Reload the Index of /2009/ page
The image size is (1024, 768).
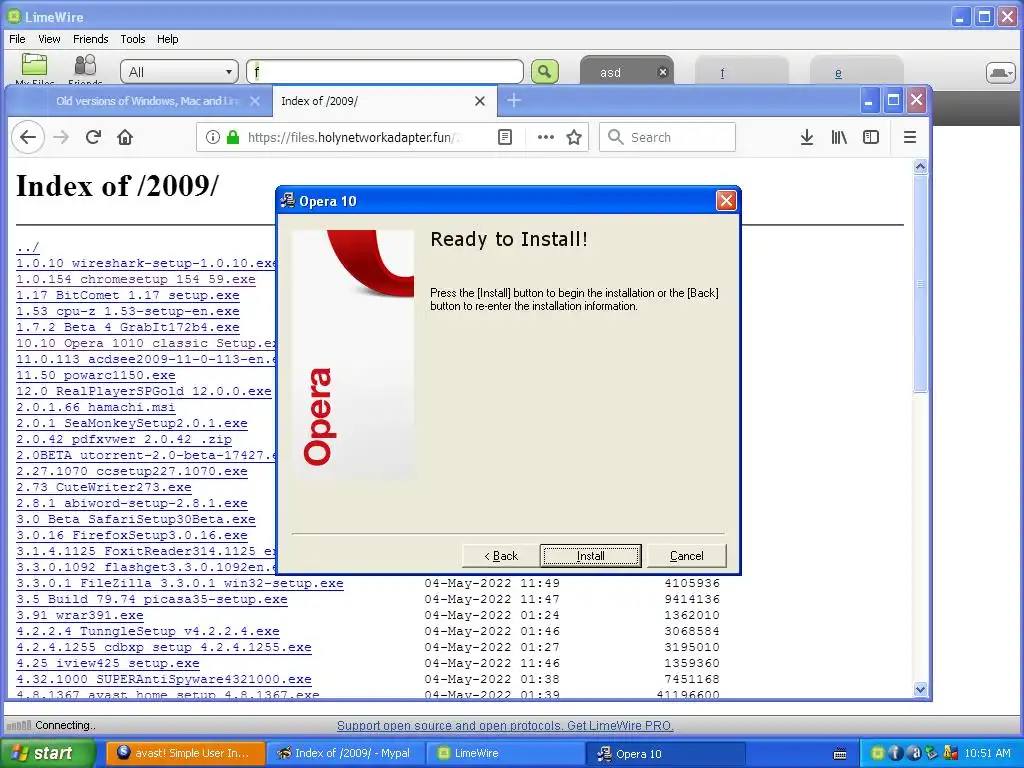tap(93, 137)
